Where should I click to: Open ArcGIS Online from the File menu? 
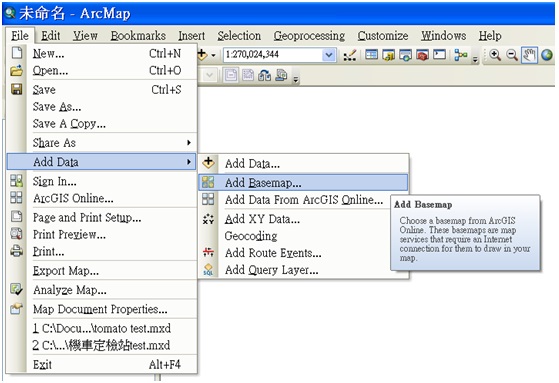pyautogui.click(x=102, y=198)
